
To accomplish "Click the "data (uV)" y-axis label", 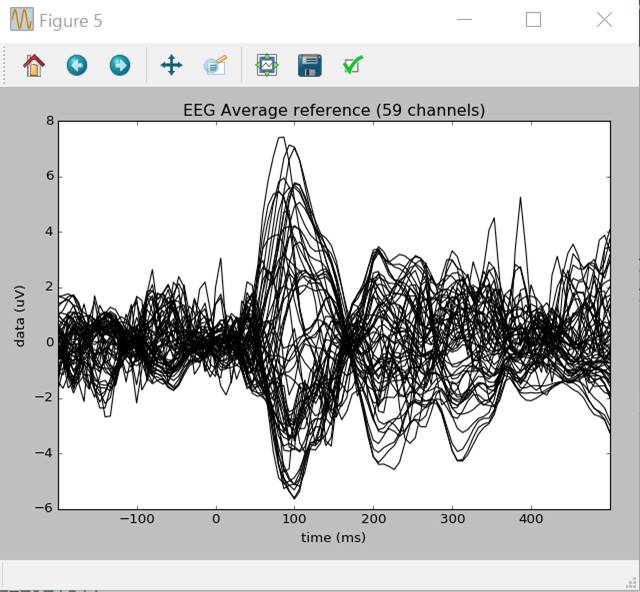I will tap(19, 314).
